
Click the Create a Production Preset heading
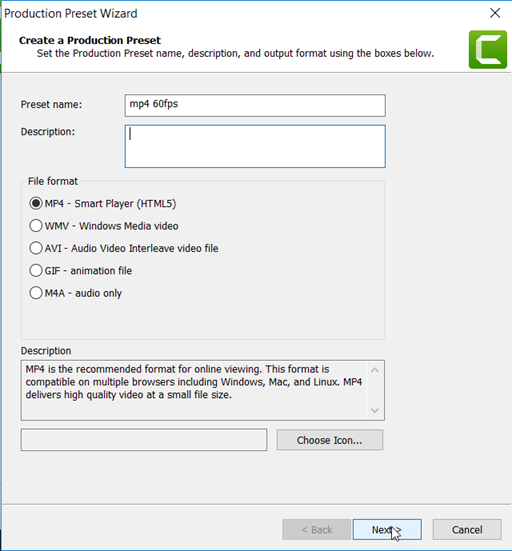click(90, 40)
